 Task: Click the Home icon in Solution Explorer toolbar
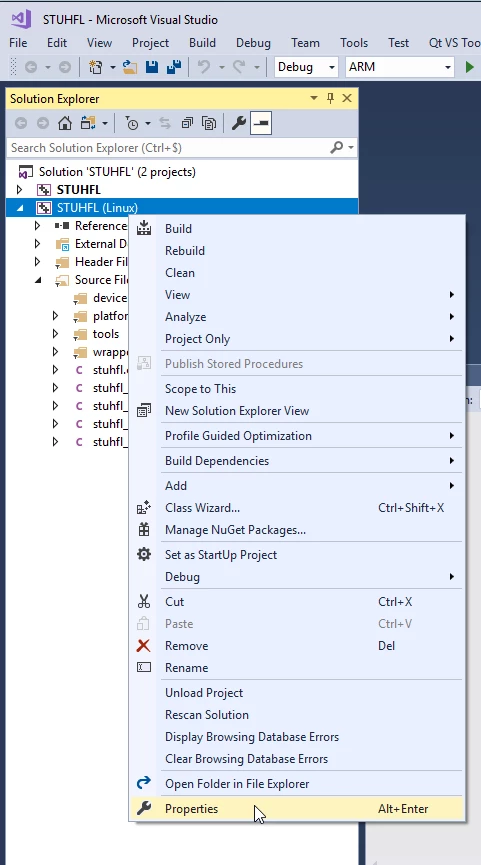point(65,123)
